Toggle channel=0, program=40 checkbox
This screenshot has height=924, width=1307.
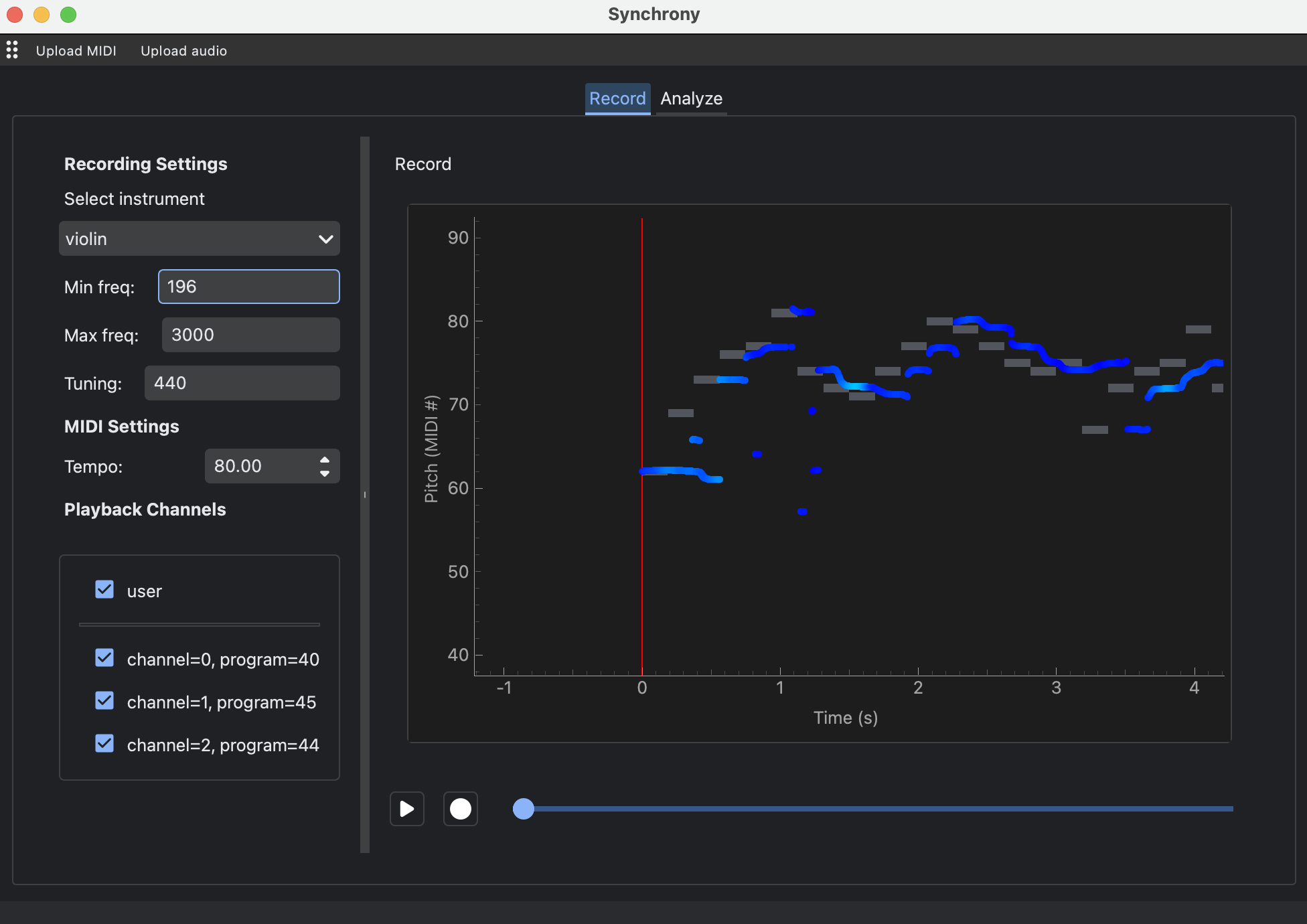104,658
